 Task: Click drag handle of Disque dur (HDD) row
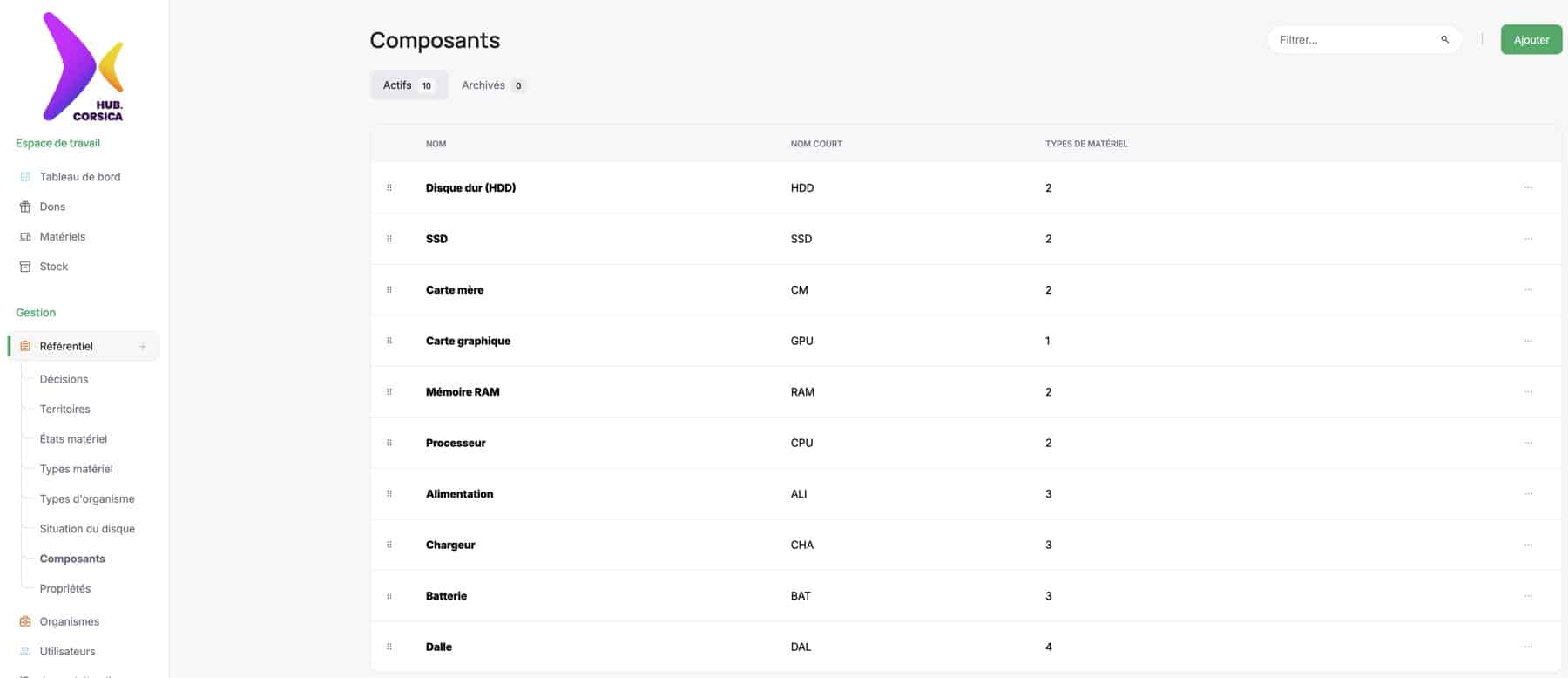pyautogui.click(x=389, y=187)
